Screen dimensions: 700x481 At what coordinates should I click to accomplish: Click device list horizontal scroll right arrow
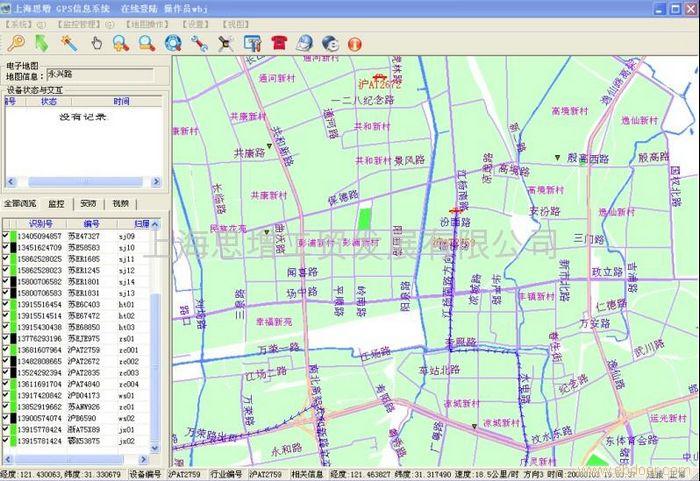143,459
